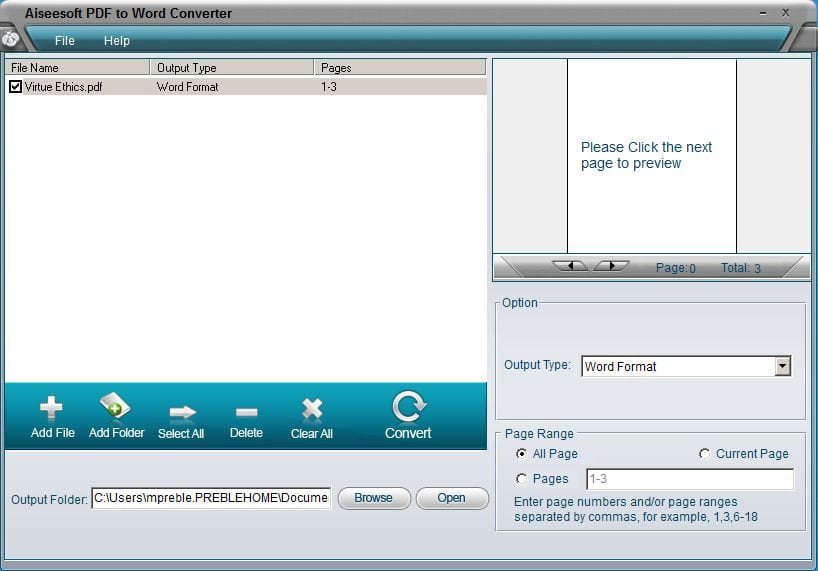Click the Clear All X icon
Screen dimensions: 818x571
tap(312, 409)
